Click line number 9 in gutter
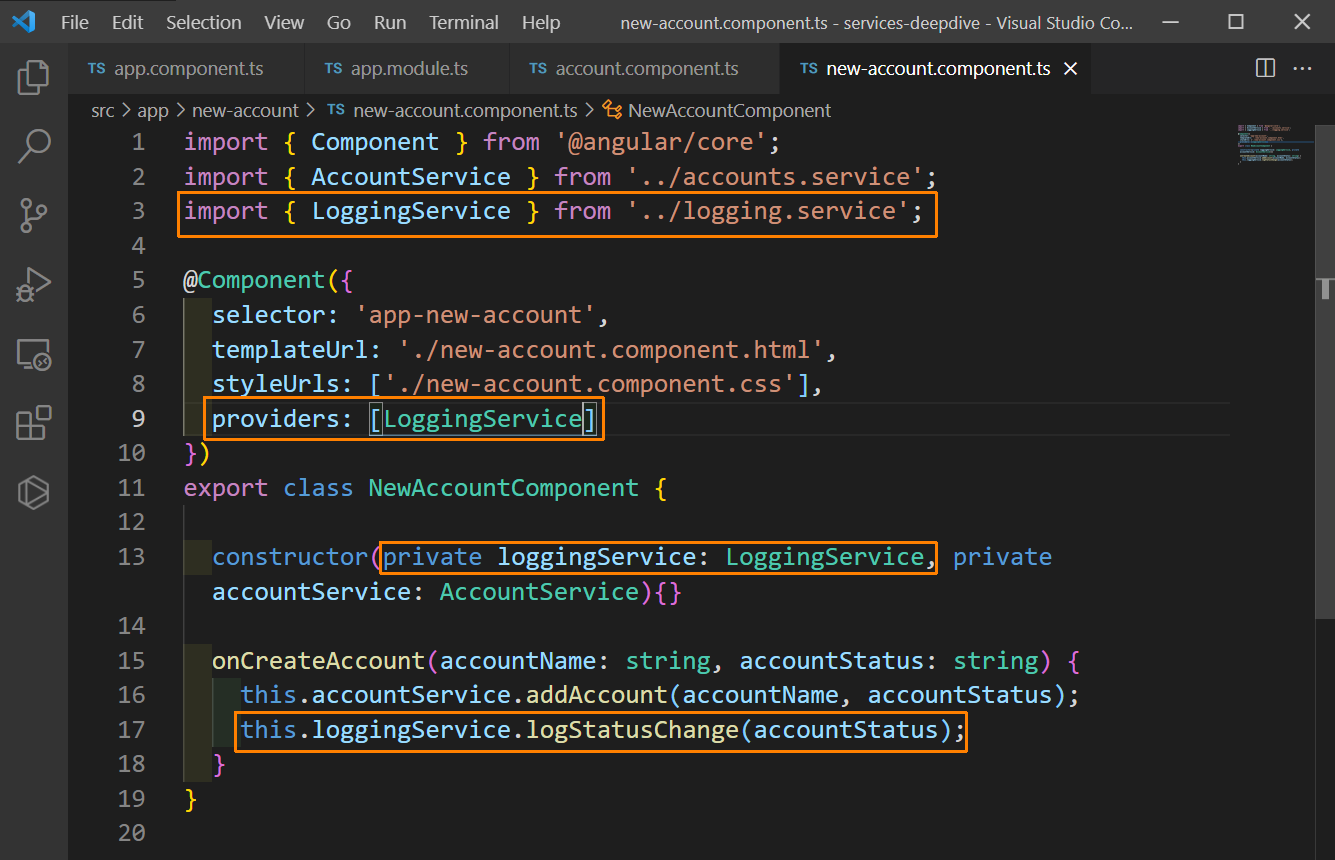 (x=137, y=418)
